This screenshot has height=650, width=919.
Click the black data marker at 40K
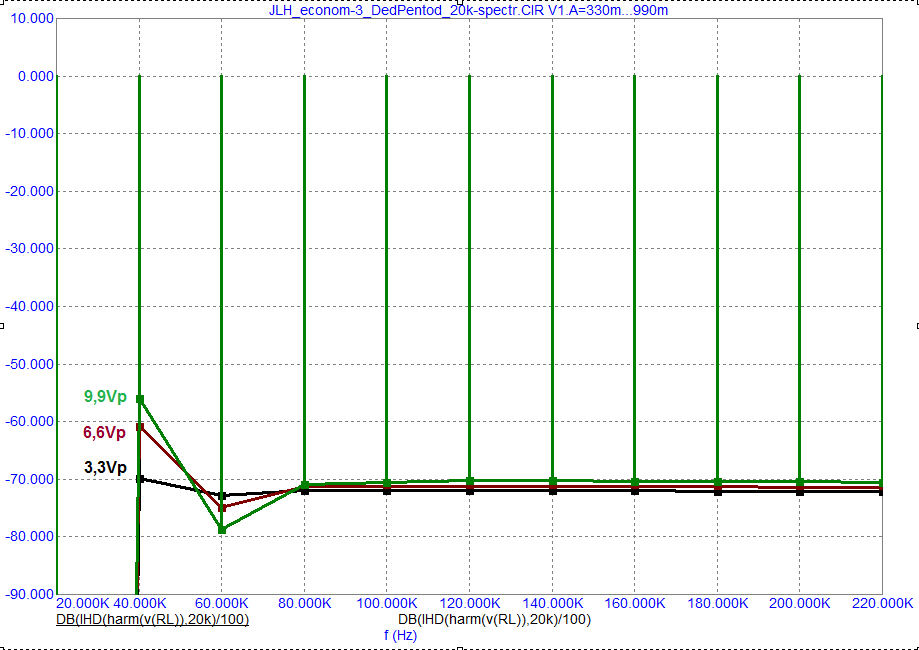[x=139, y=479]
